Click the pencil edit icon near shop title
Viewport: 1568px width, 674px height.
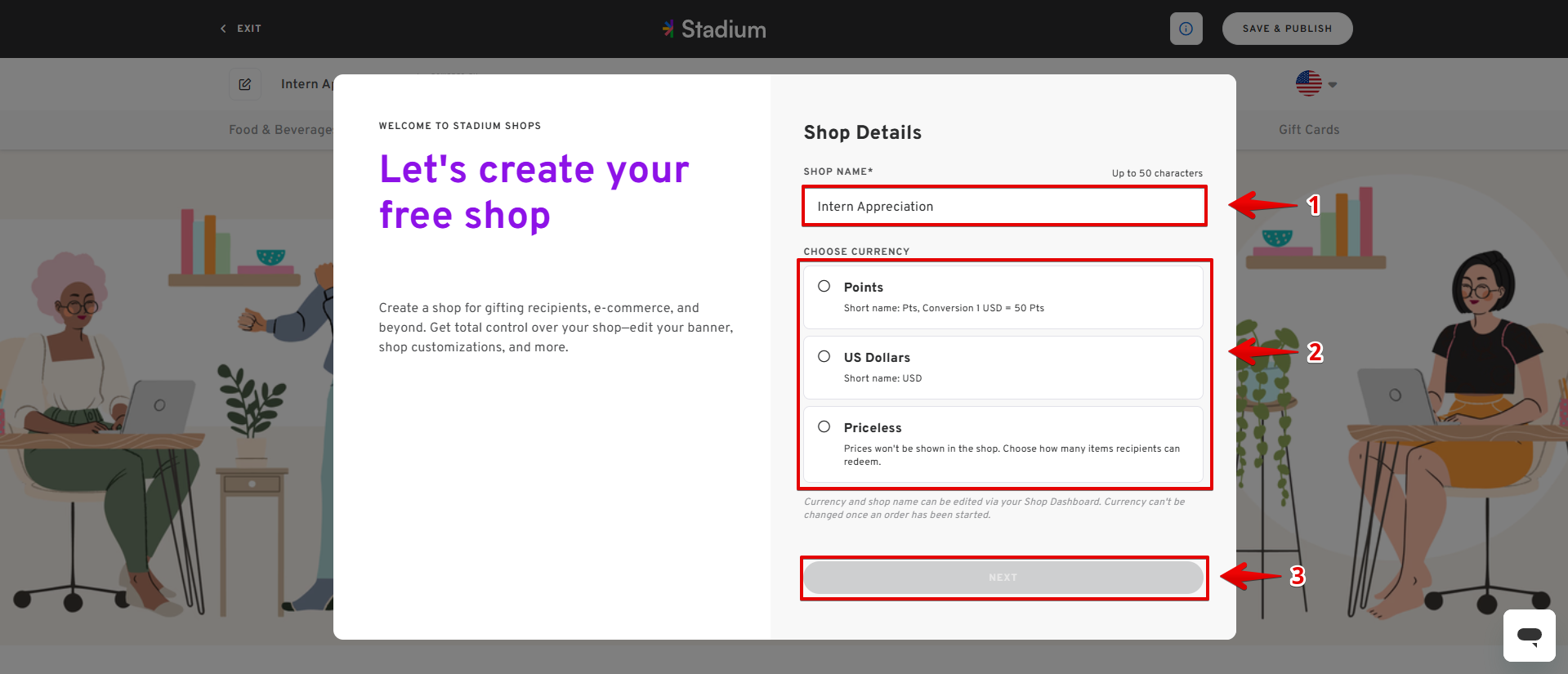[x=245, y=84]
